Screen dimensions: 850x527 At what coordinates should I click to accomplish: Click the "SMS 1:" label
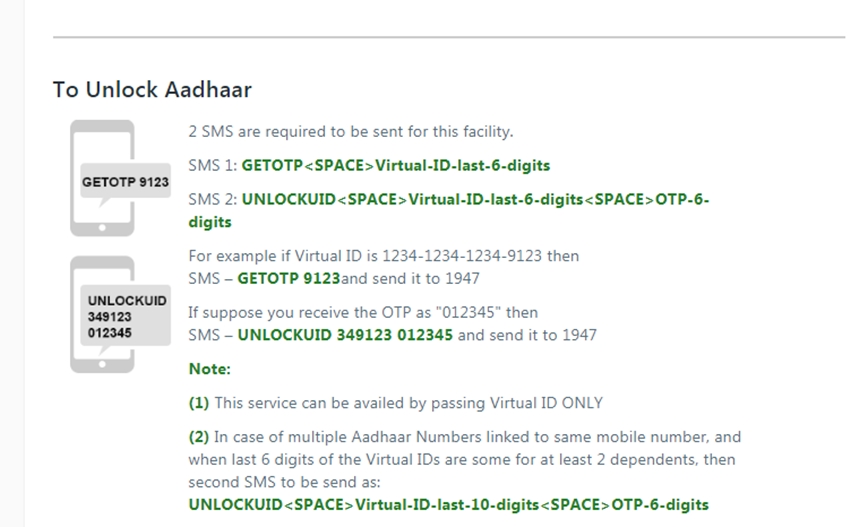pos(212,165)
